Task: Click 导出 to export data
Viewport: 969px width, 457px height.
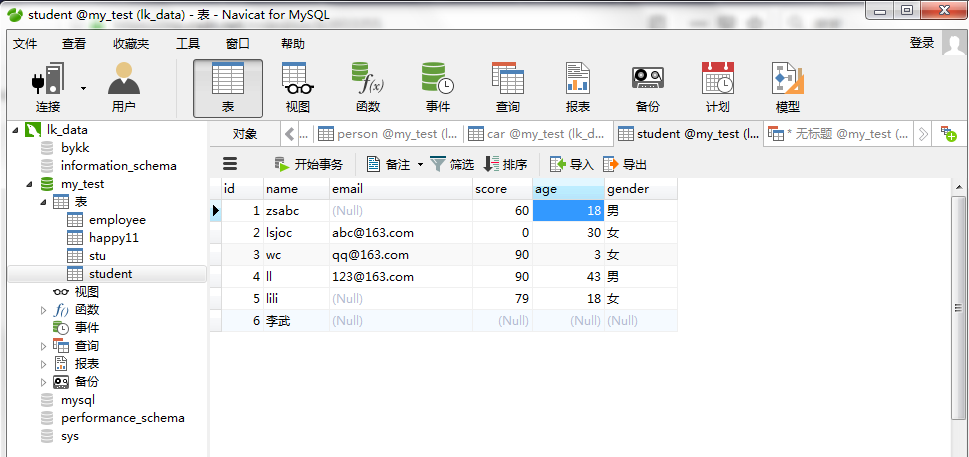Action: [625, 164]
